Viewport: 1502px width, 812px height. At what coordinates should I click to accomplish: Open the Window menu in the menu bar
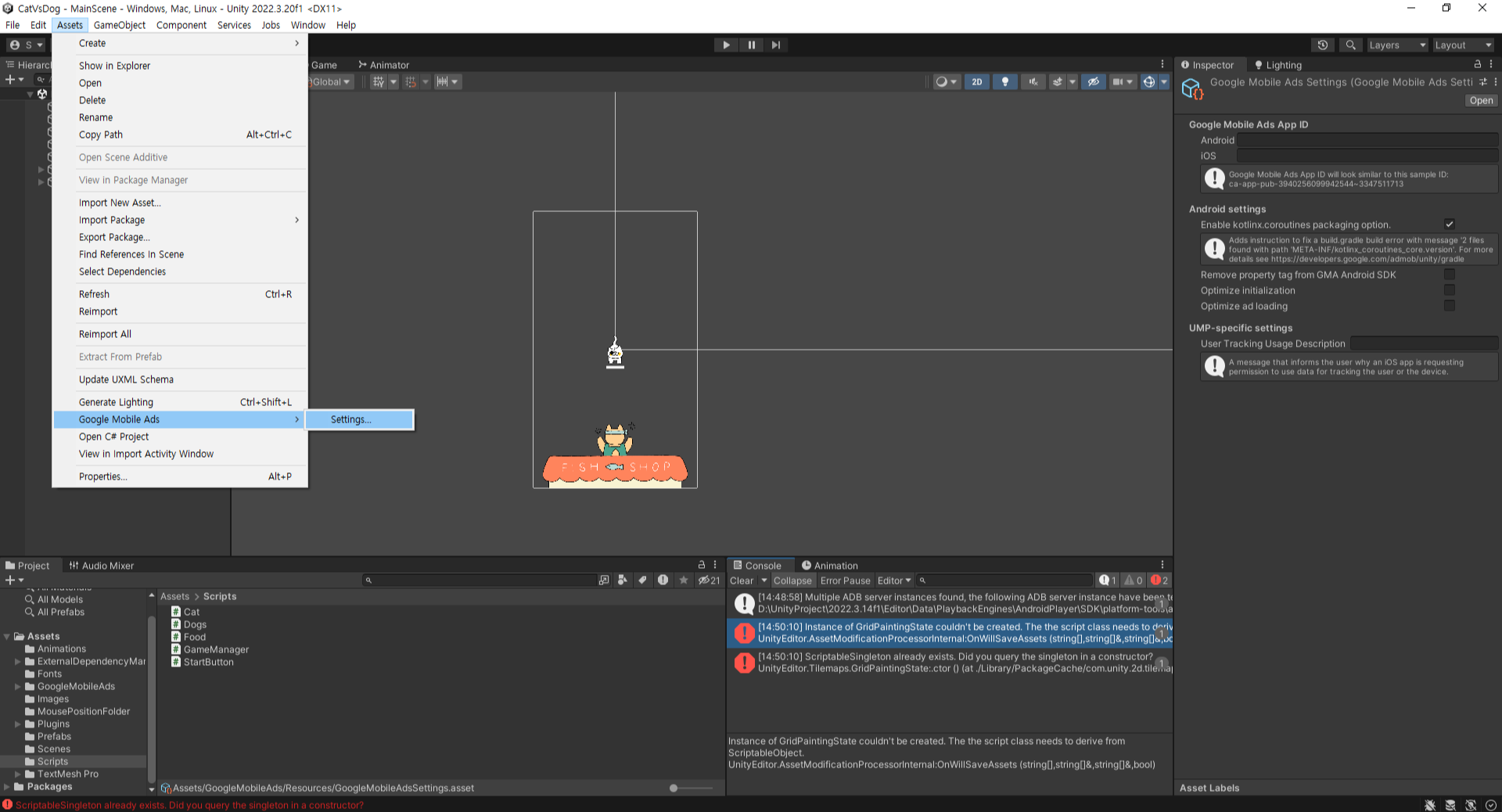307,25
